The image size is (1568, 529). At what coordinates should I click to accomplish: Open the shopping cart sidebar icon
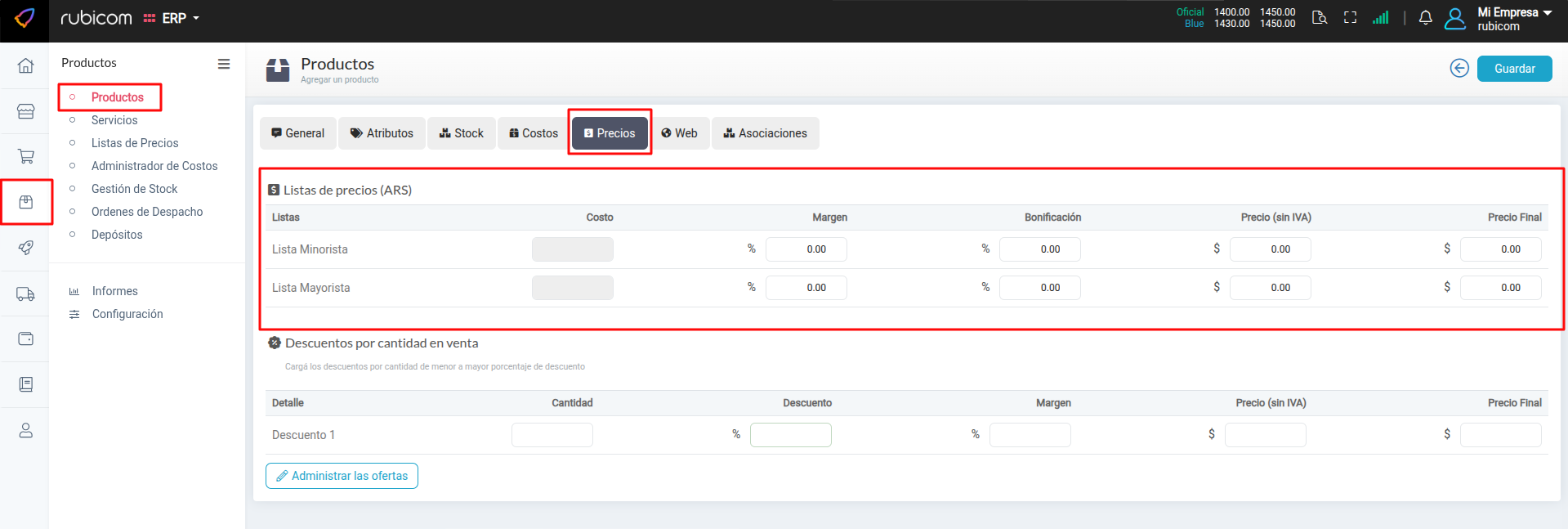25,156
